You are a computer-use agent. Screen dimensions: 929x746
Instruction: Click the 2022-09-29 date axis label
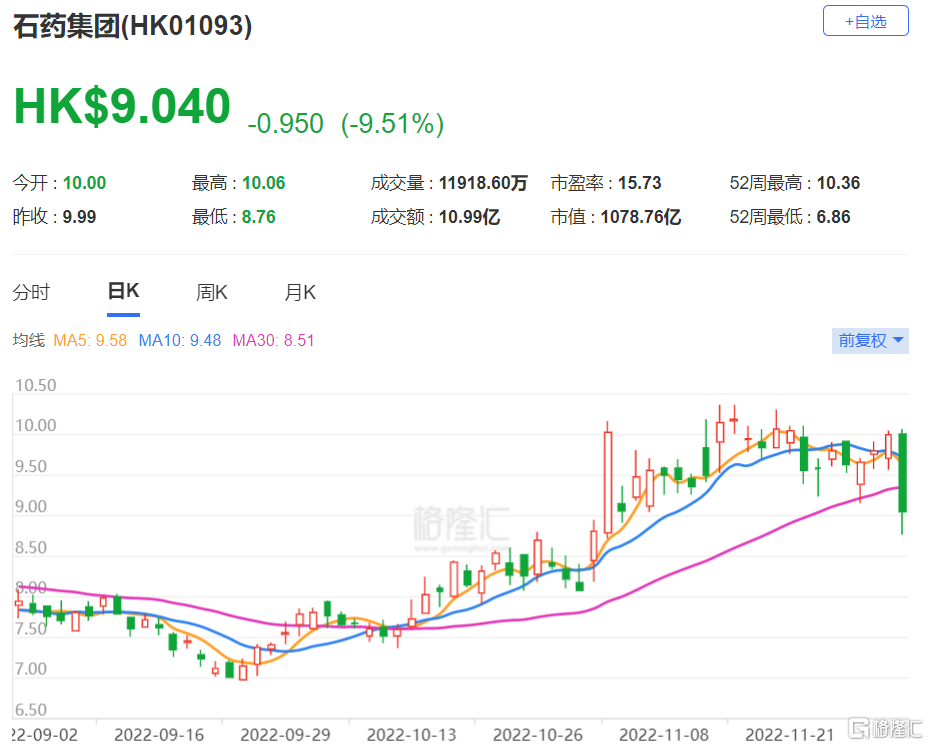click(x=285, y=735)
